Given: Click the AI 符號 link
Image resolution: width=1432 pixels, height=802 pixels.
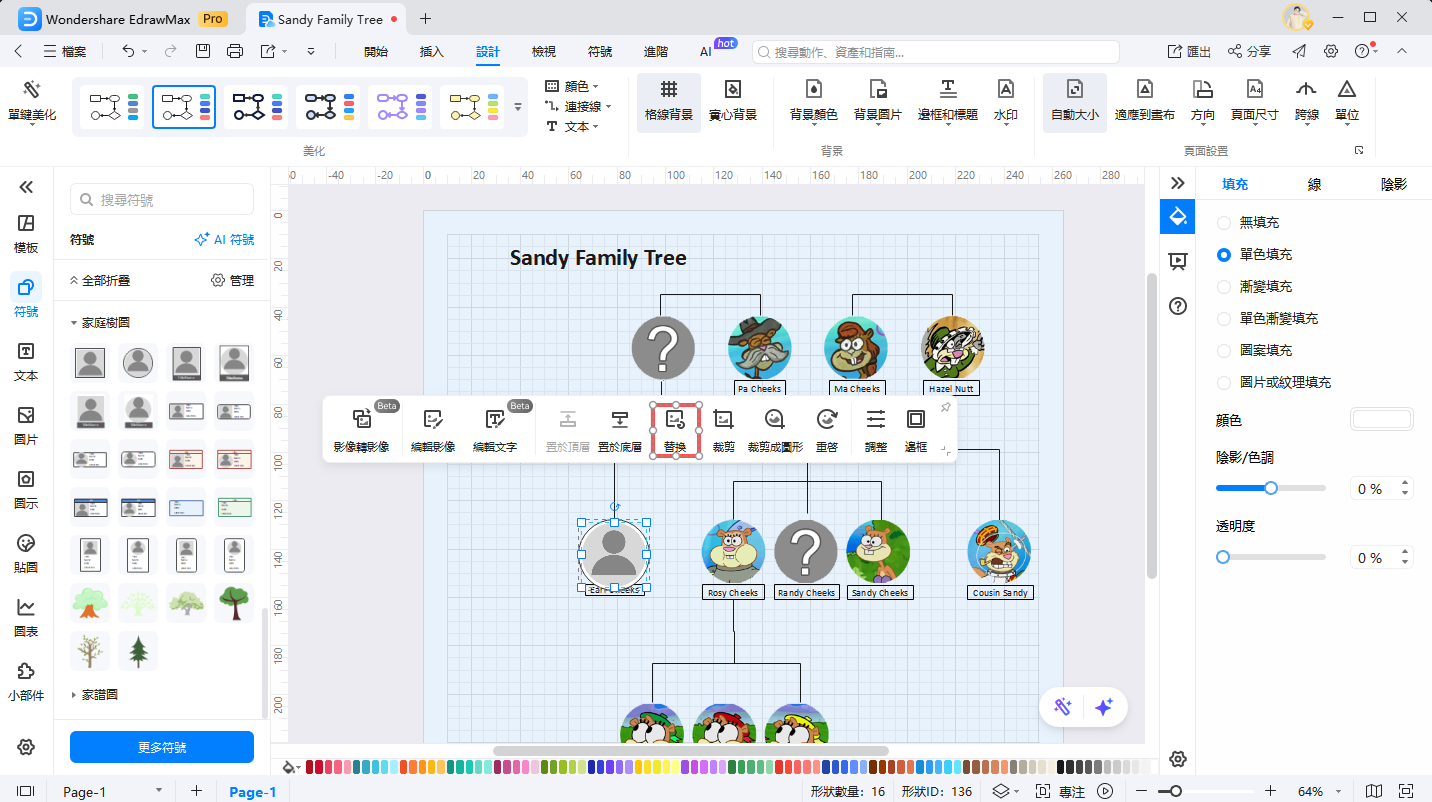Looking at the screenshot, I should 224,240.
